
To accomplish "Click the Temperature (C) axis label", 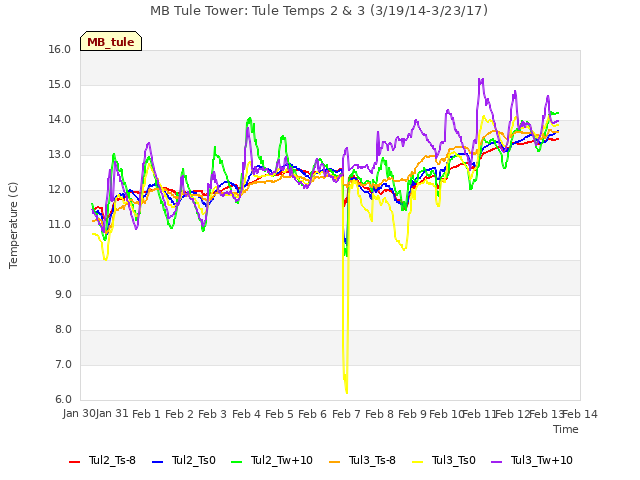I will click(x=13, y=225).
